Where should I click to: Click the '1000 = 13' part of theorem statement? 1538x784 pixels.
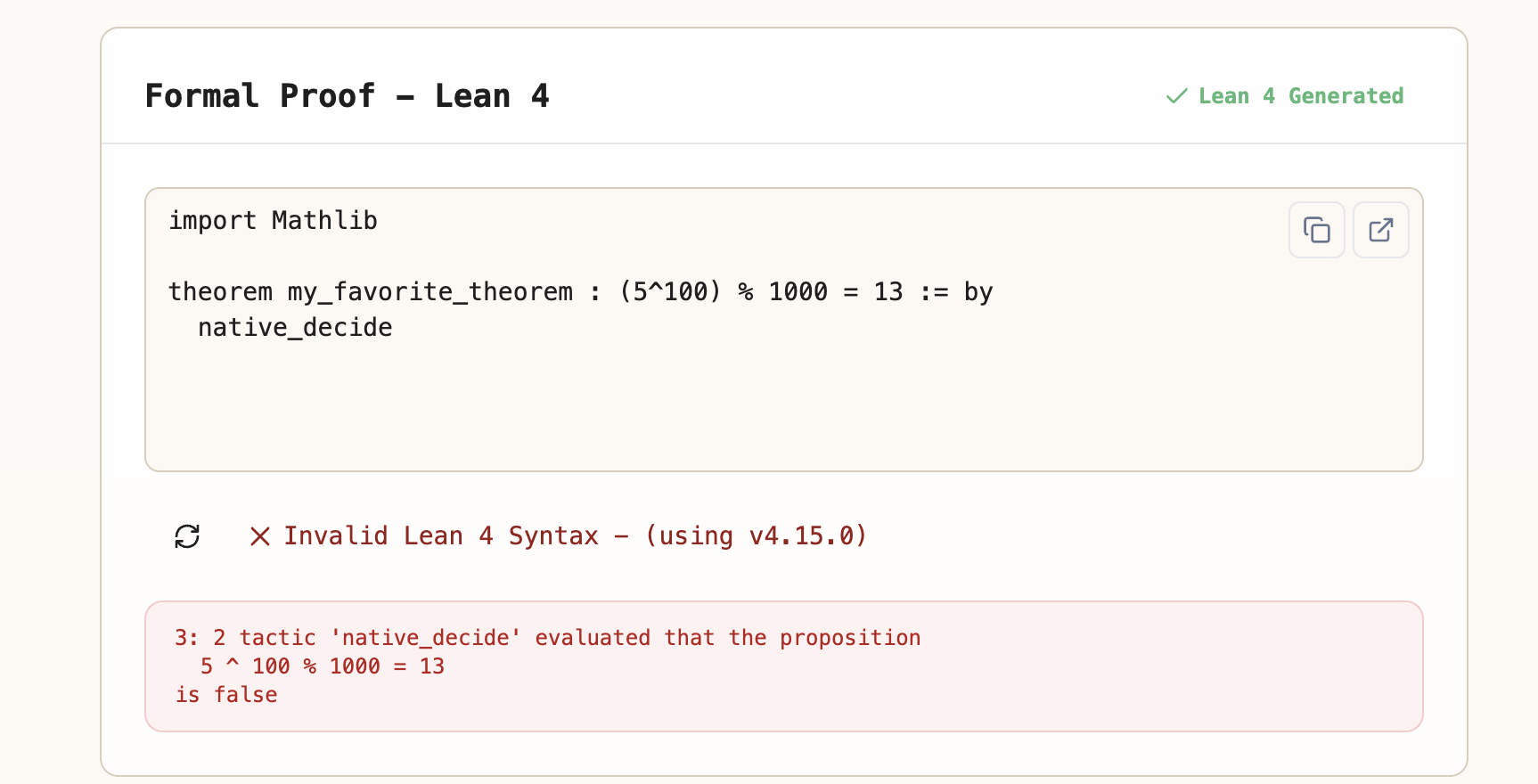click(x=836, y=292)
